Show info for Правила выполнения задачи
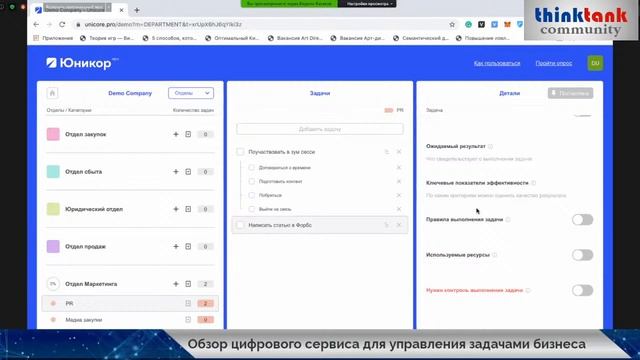The width and height of the screenshot is (640, 360). click(x=508, y=220)
